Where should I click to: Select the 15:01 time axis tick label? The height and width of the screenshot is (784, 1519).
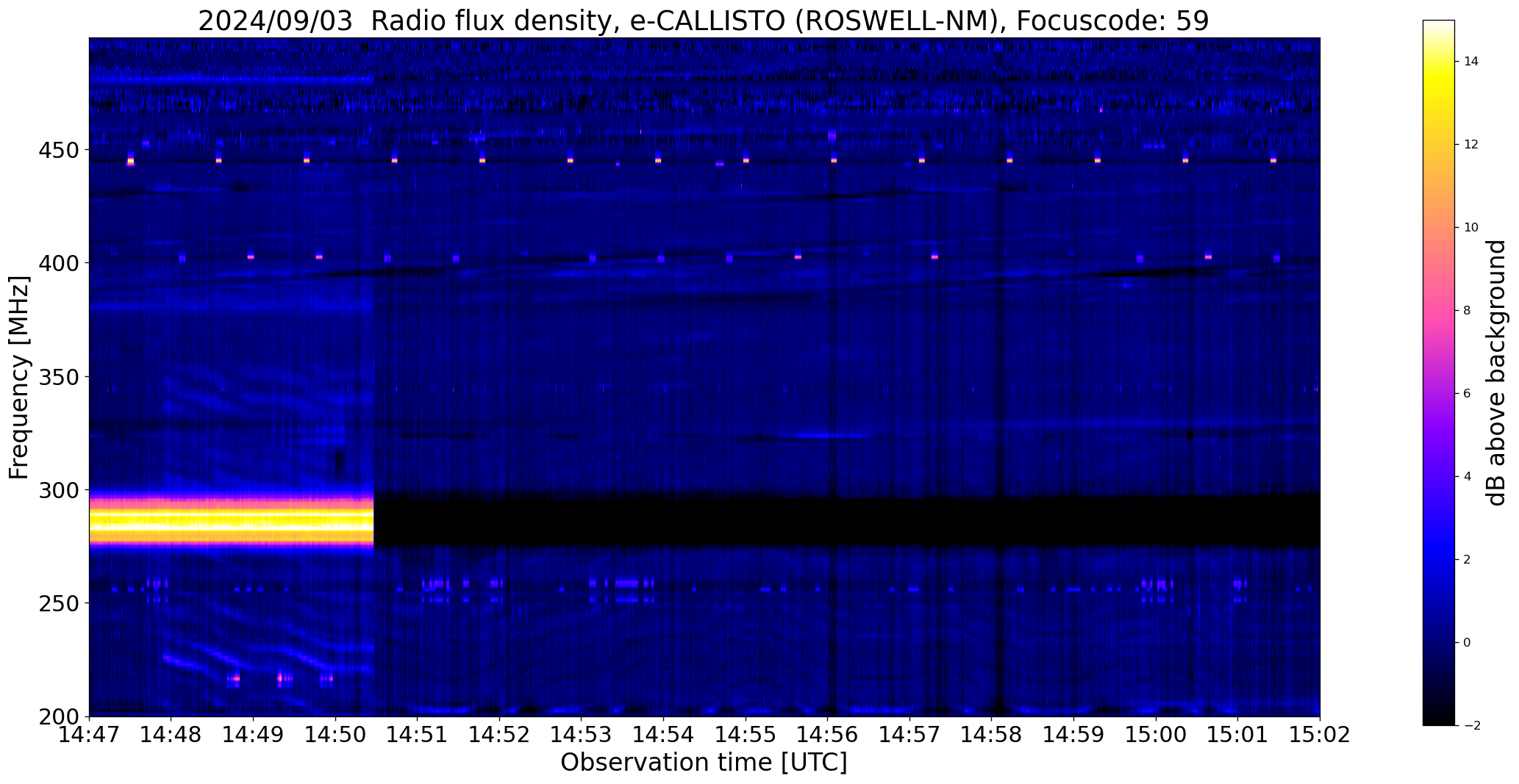tap(1238, 735)
